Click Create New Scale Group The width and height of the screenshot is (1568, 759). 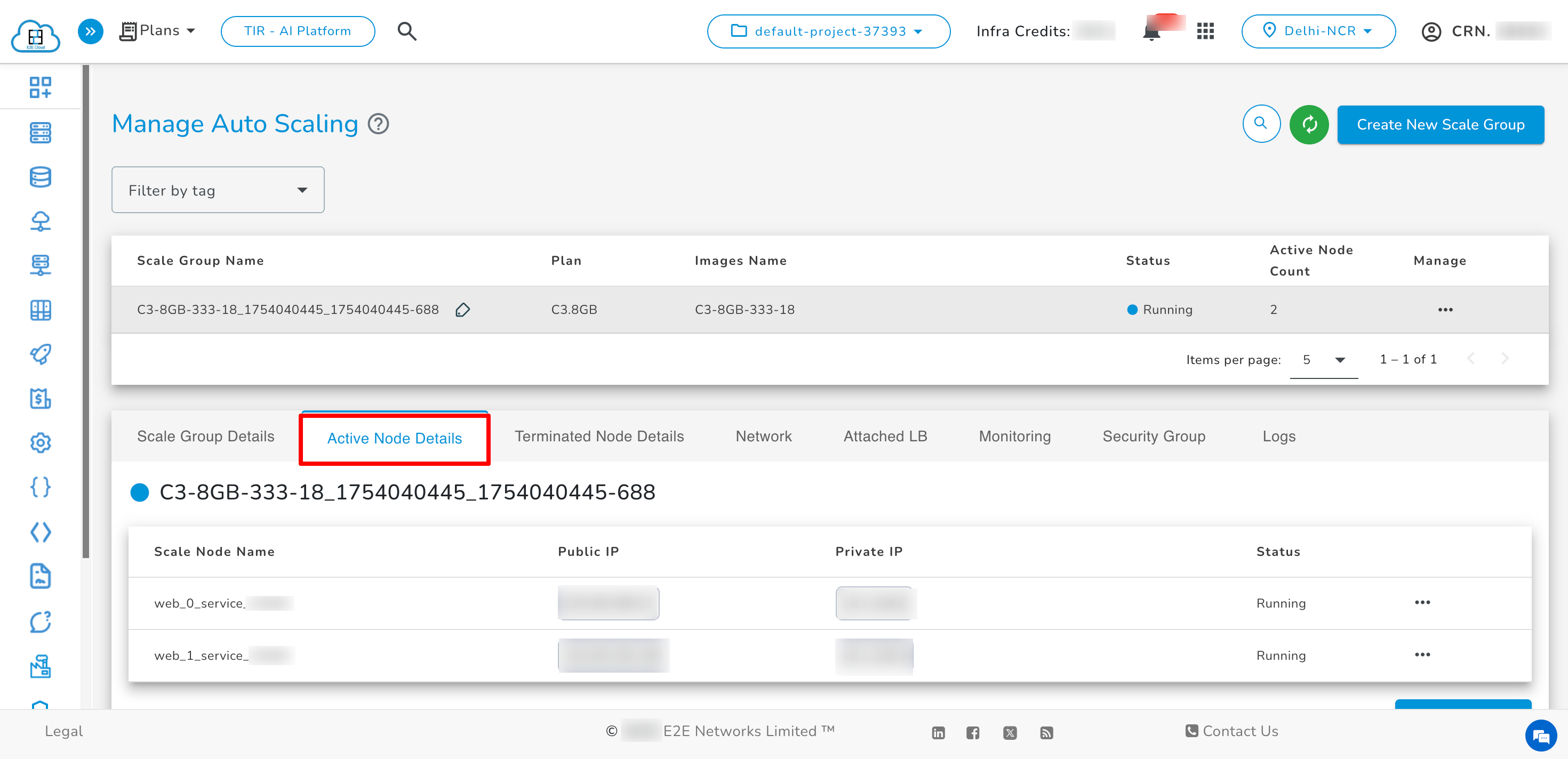[x=1440, y=124]
